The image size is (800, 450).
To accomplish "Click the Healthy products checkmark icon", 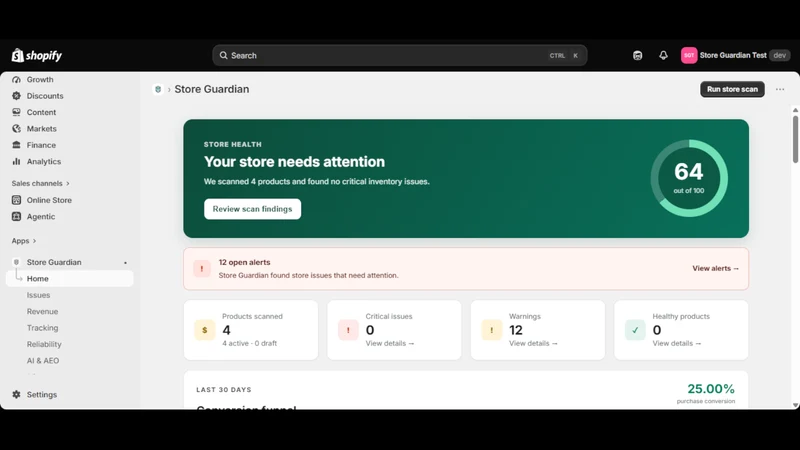I will [635, 330].
